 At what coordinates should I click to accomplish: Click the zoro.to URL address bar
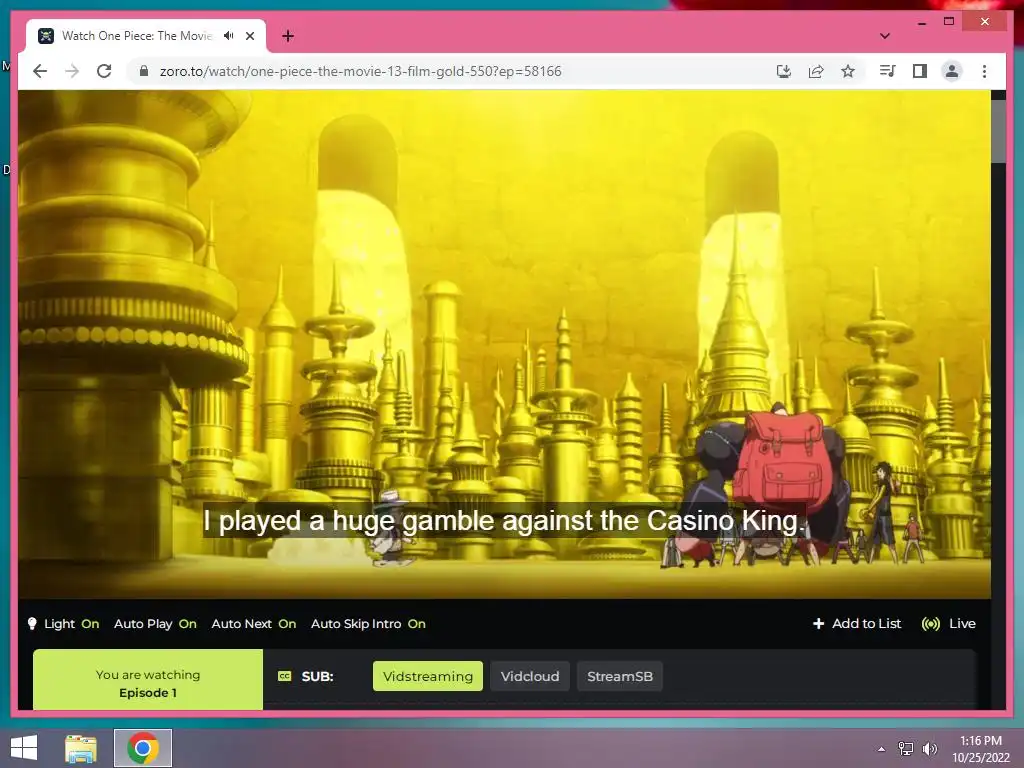point(360,71)
